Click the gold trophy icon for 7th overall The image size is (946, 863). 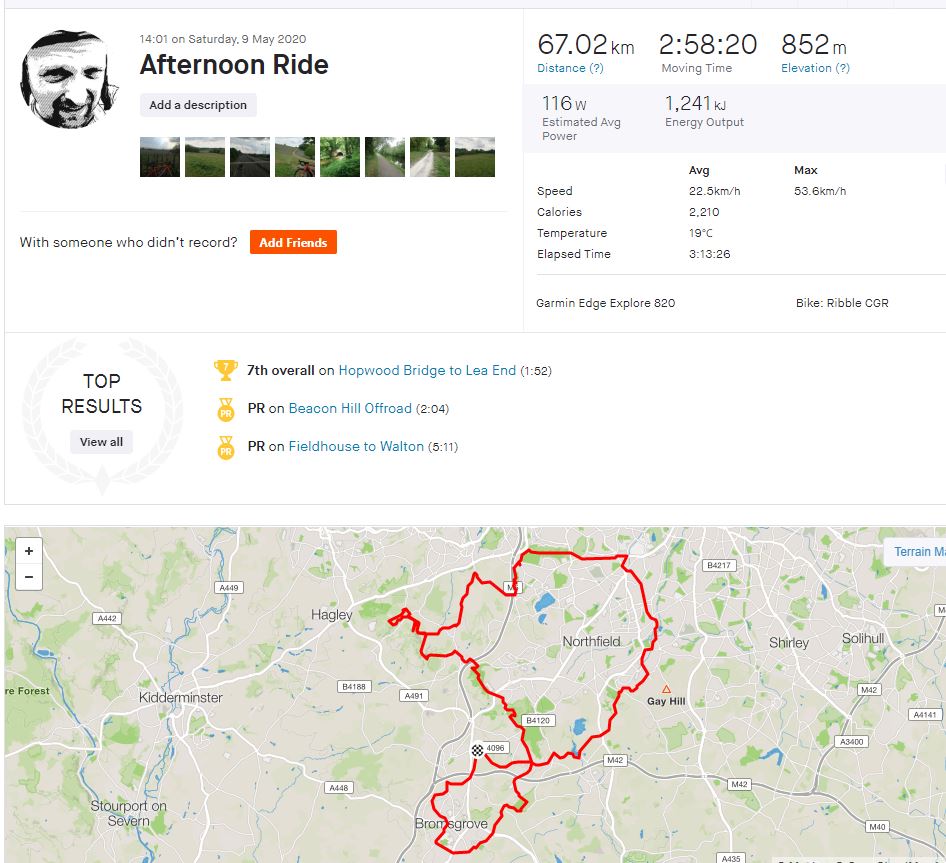[x=226, y=371]
